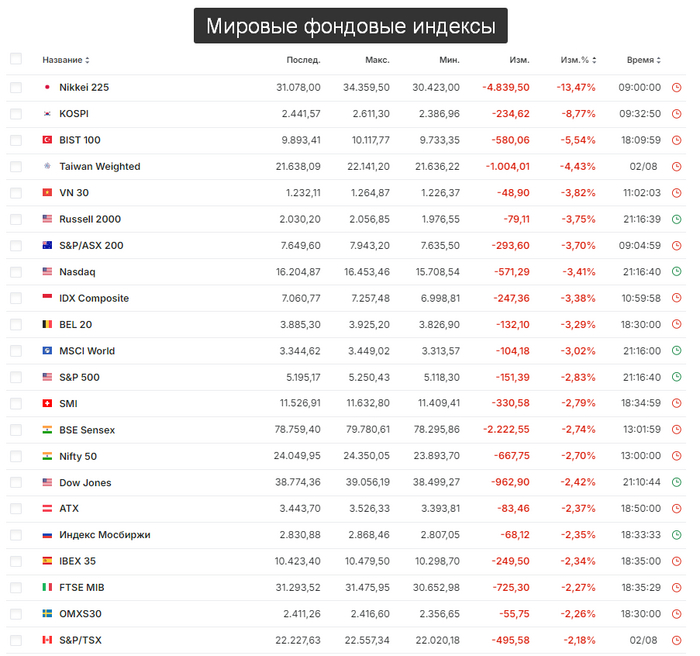Click the clock icon in Taiwan Weighted row

click(676, 167)
